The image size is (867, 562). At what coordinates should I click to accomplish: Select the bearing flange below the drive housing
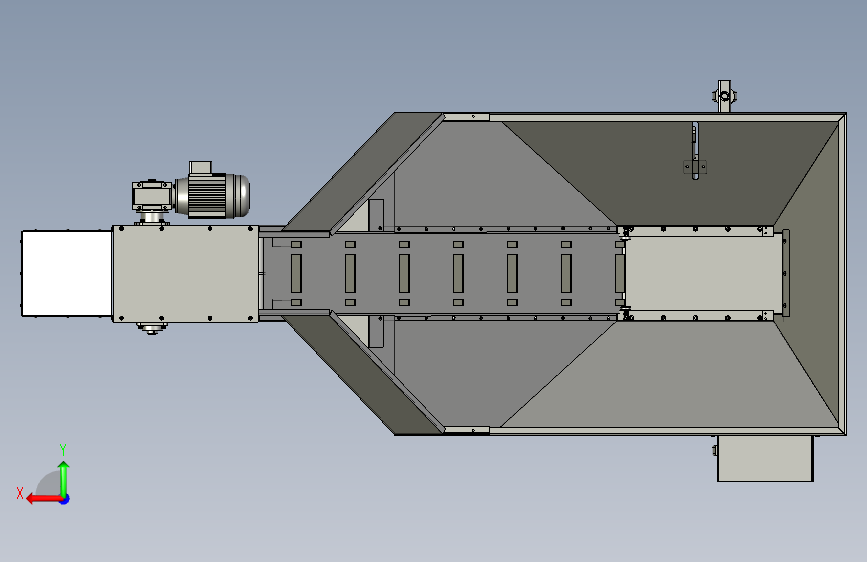(150, 328)
